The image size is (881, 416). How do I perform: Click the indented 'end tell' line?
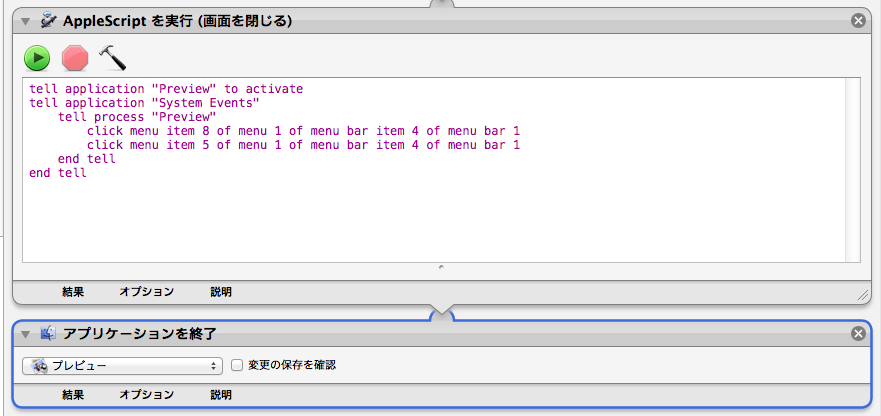click(87, 159)
